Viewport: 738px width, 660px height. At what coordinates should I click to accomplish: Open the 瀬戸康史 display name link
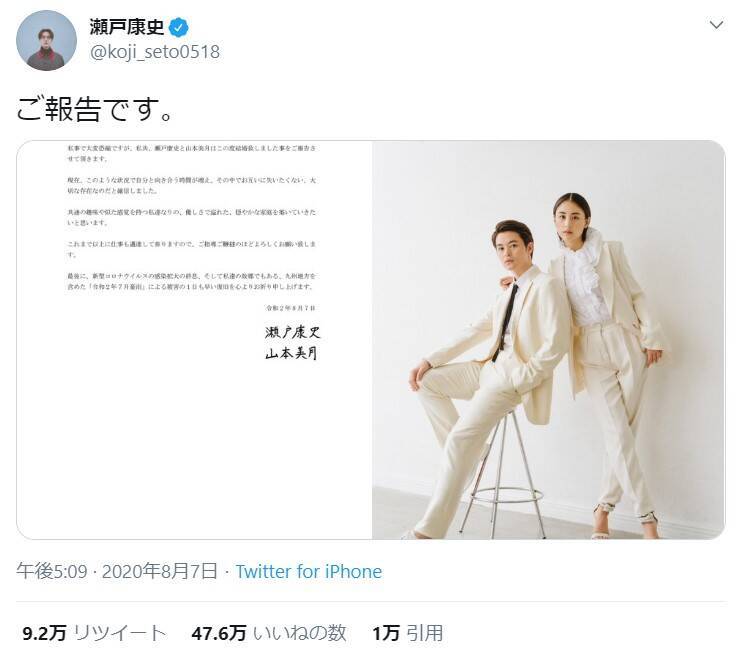coord(127,27)
